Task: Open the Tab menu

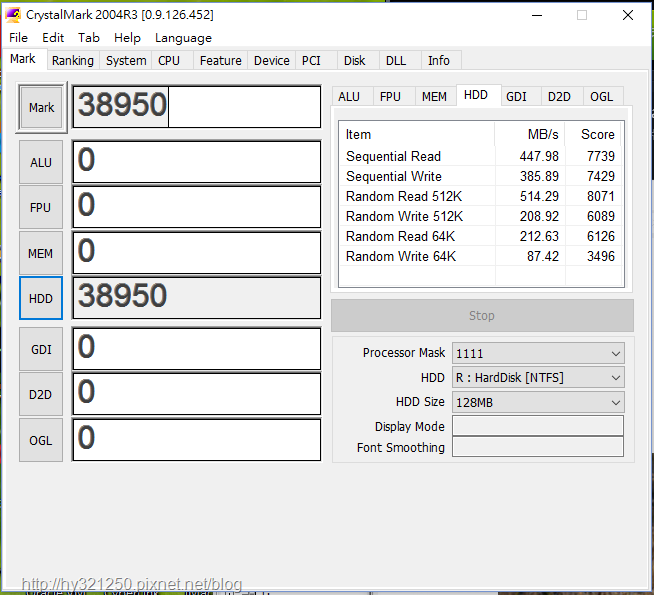Action: click(88, 38)
